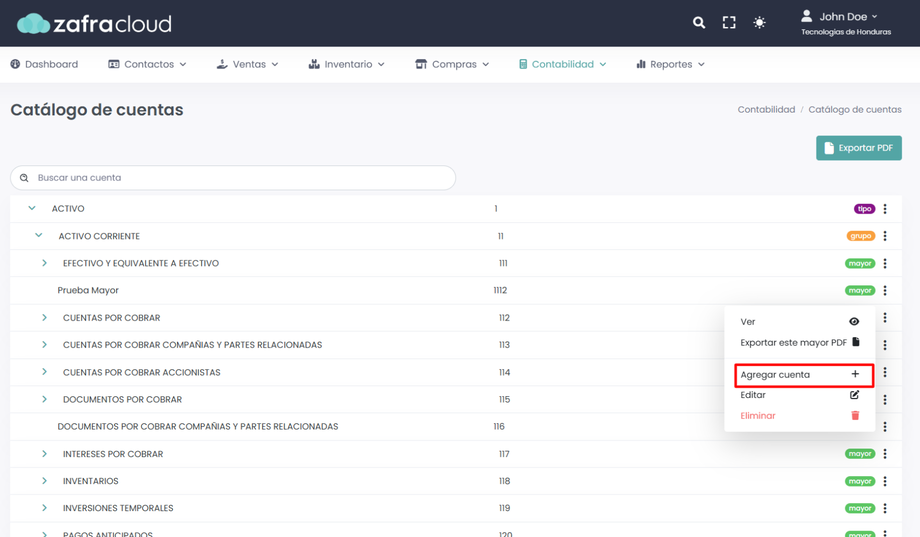Open the John Doe user menu

[x=840, y=16]
